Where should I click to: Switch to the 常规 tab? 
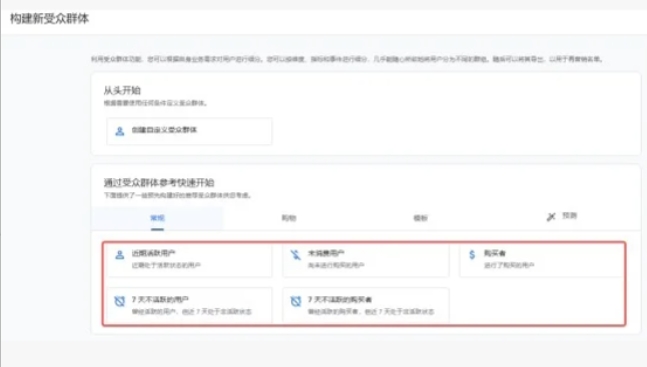click(157, 218)
